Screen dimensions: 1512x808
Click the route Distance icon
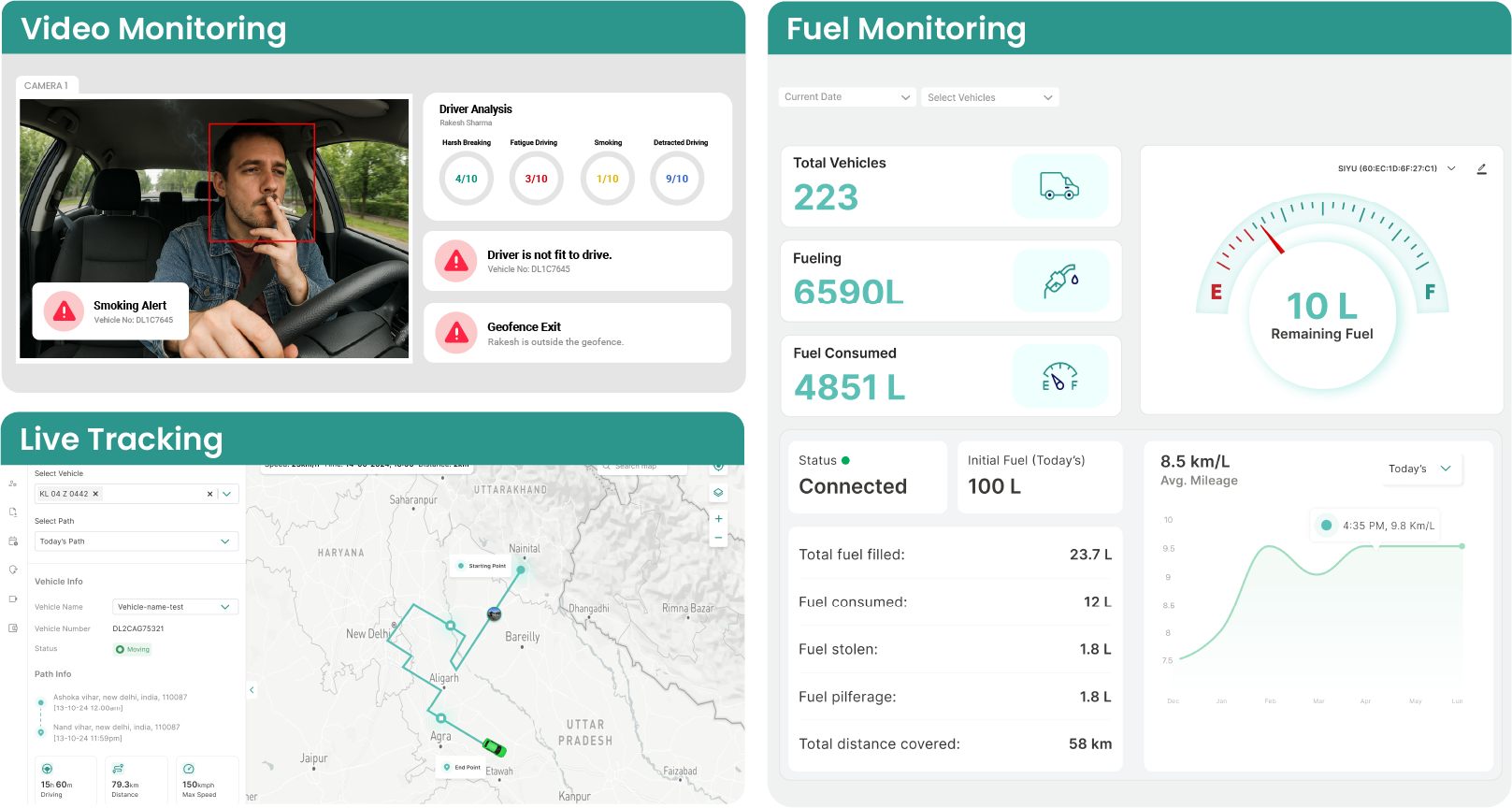pyautogui.click(x=118, y=769)
